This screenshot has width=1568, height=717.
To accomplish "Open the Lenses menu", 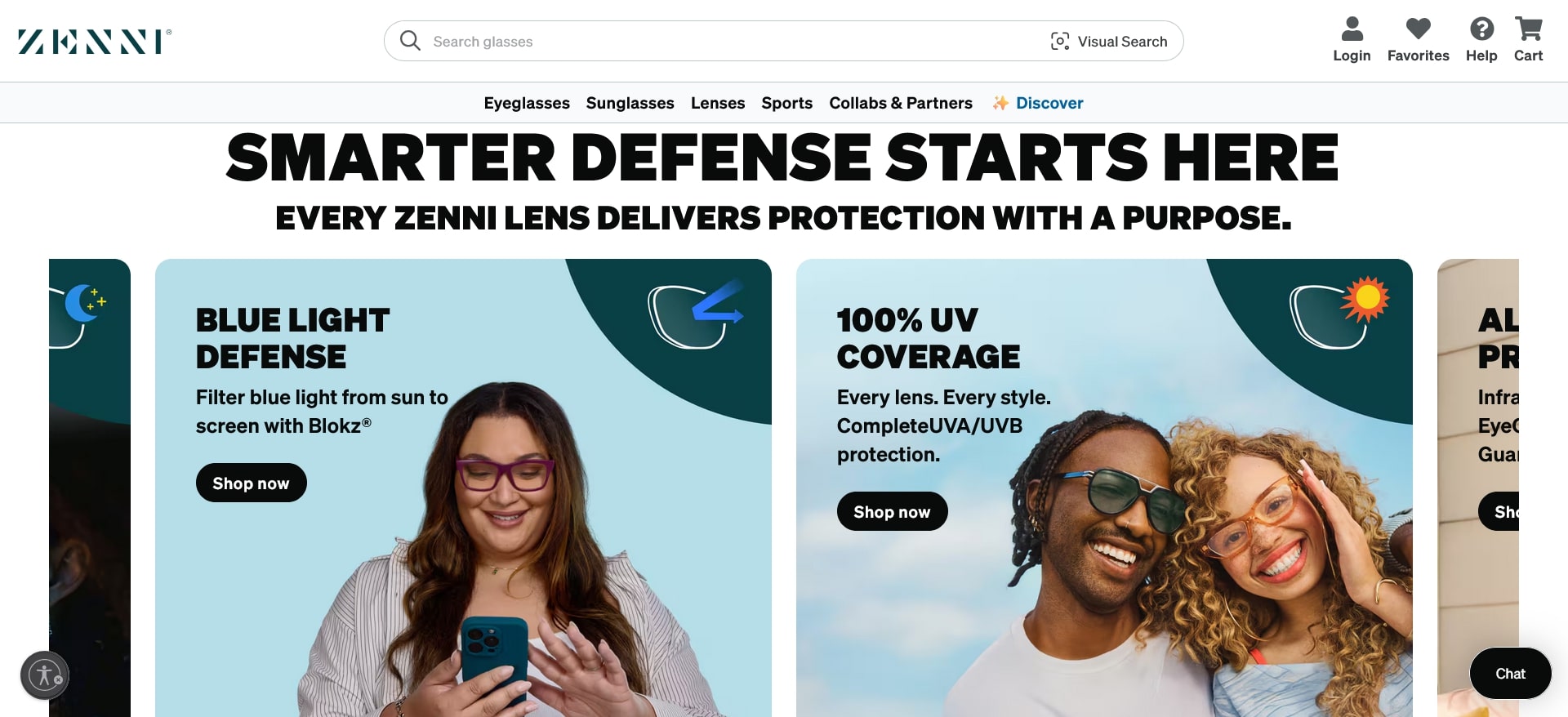I will (x=718, y=103).
